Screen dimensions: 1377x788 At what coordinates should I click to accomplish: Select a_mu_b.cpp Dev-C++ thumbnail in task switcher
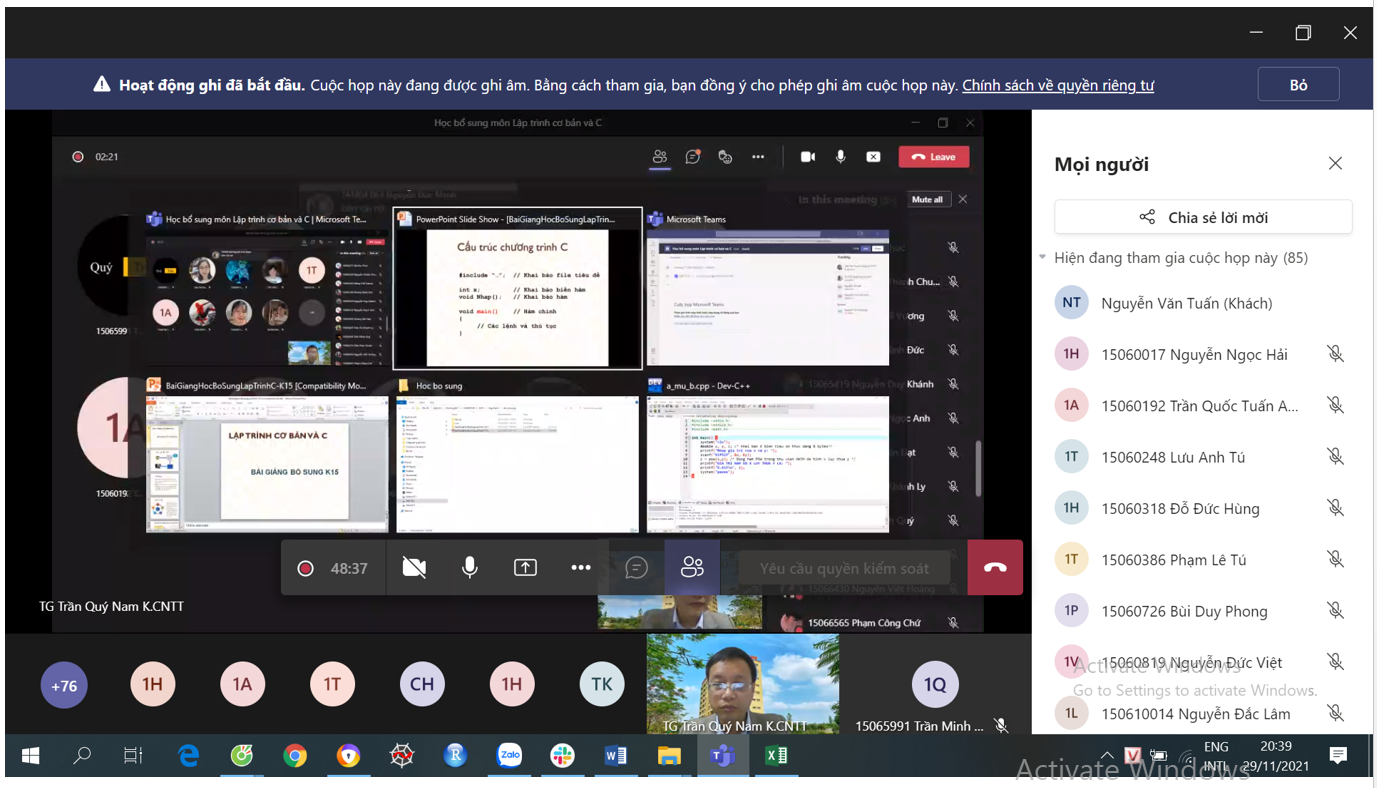point(767,455)
